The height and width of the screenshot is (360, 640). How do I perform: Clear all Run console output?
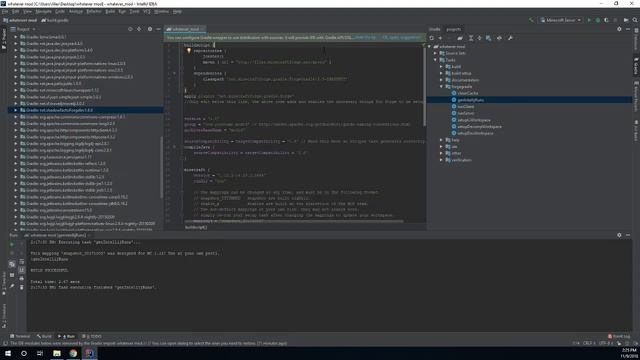pyautogui.click(x=22, y=287)
